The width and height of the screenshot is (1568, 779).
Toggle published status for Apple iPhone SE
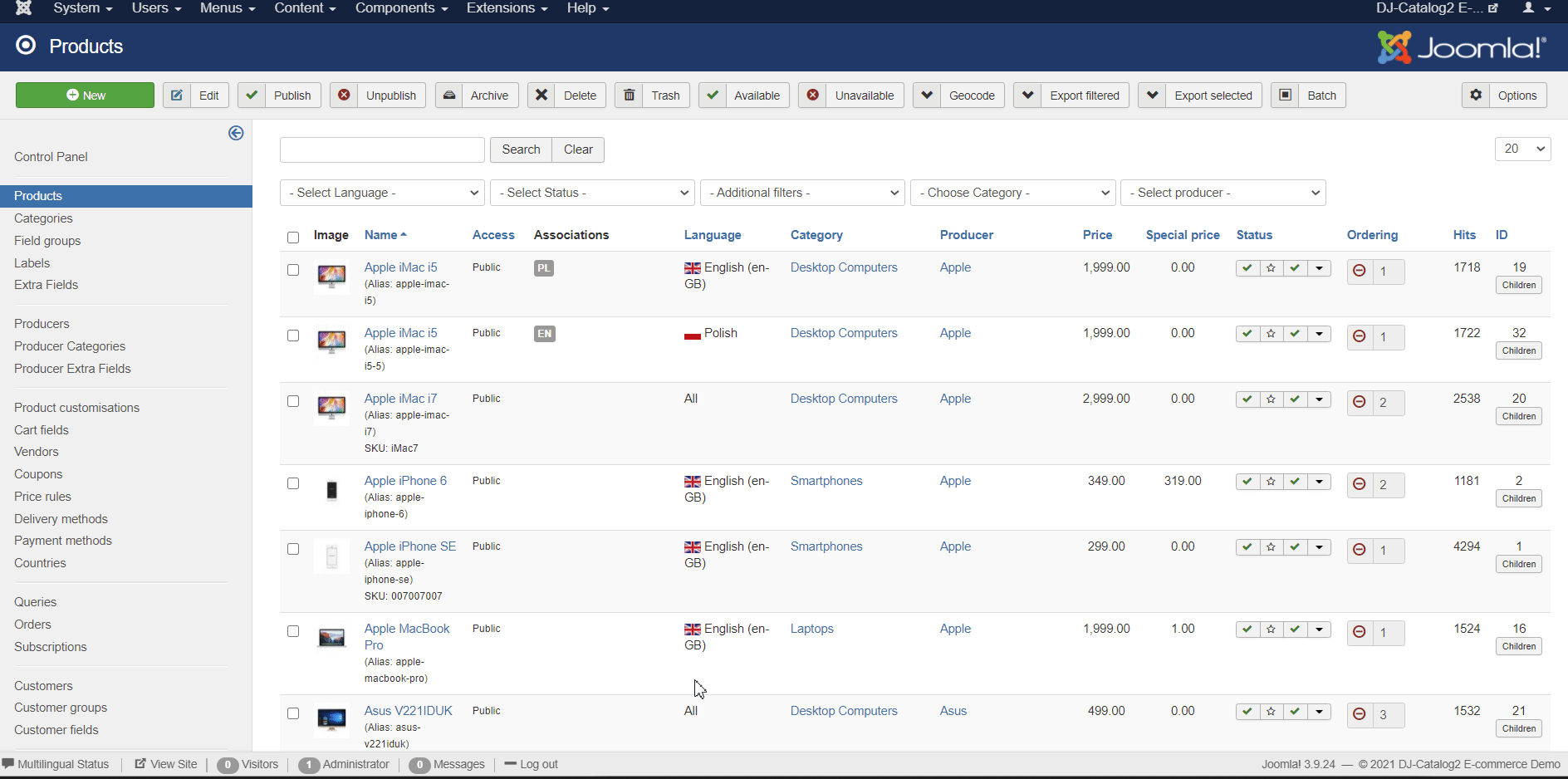1247,547
